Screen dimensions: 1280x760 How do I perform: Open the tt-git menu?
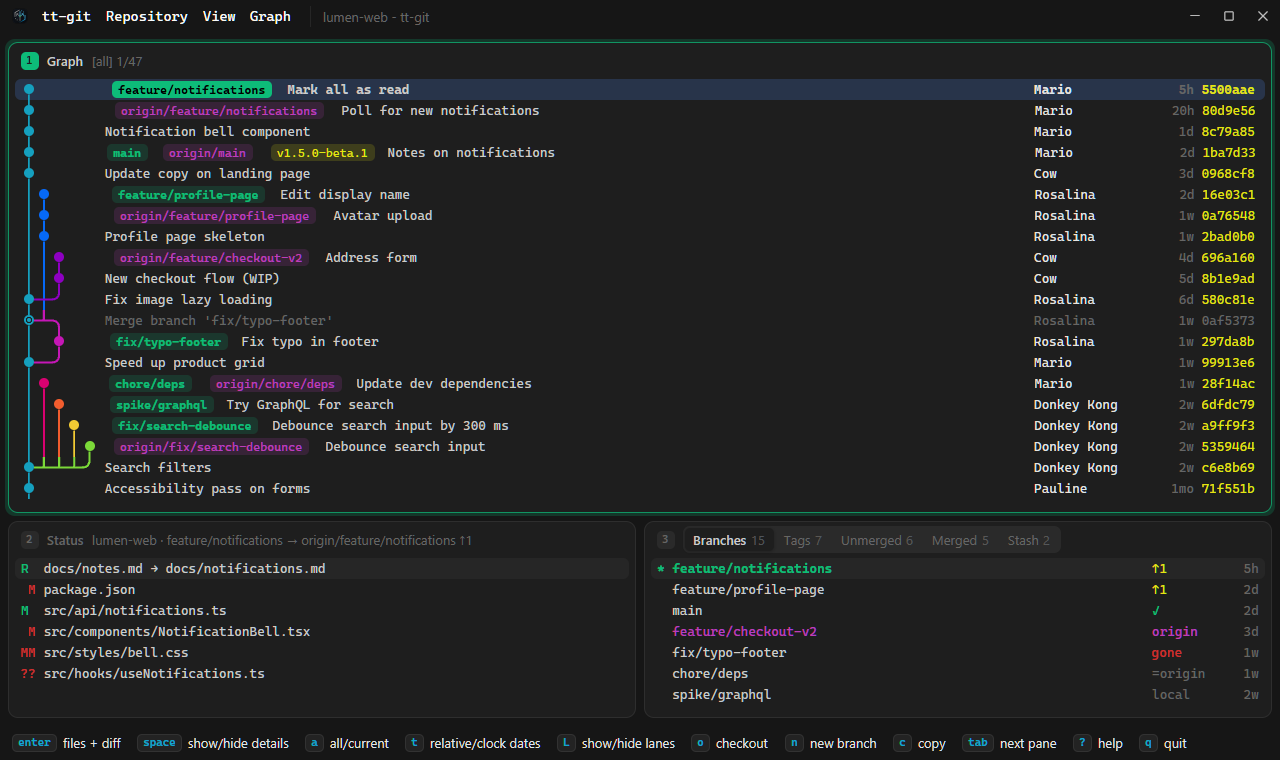coord(66,16)
